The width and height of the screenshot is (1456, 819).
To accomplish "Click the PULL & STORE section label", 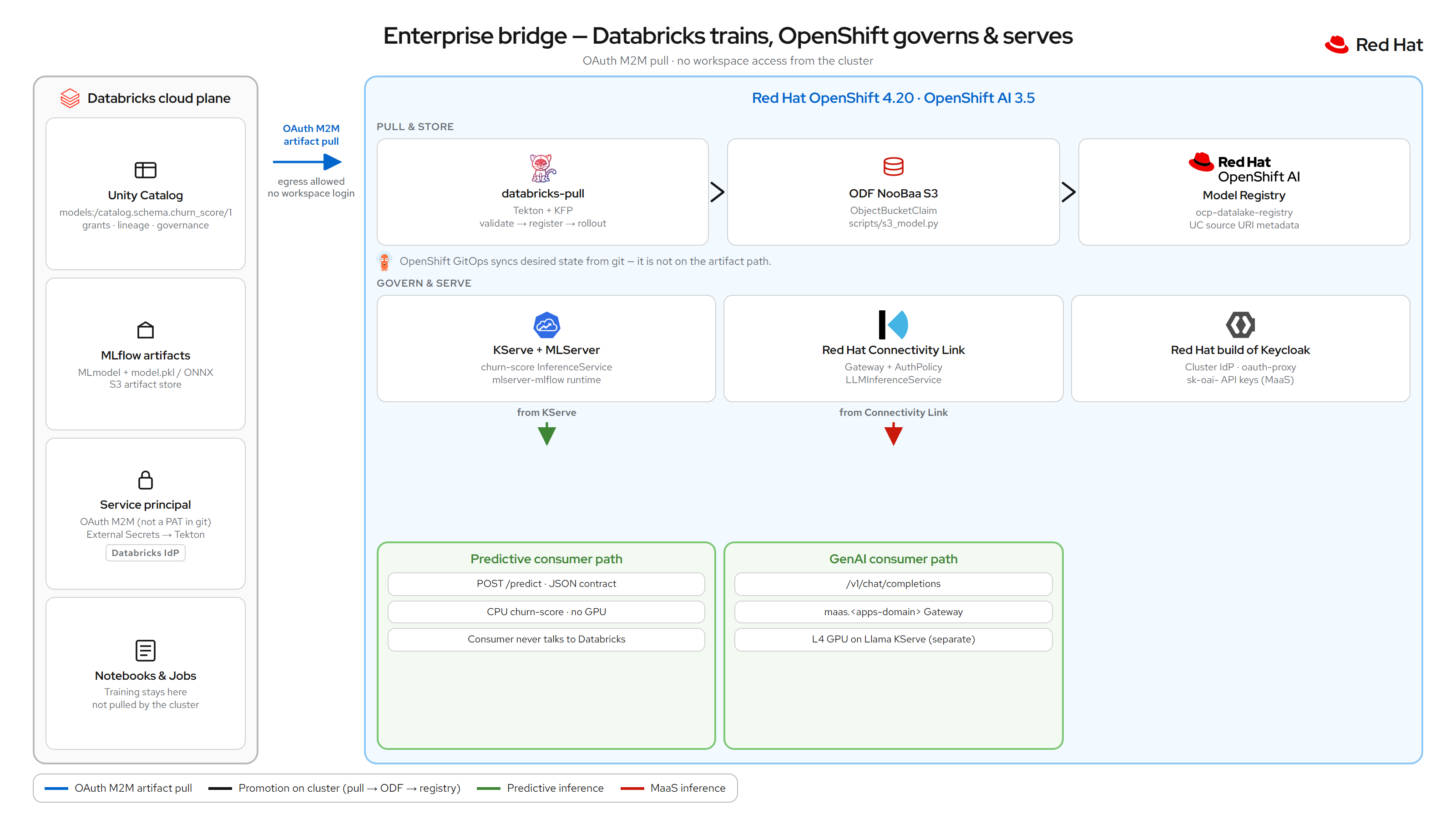I will (415, 126).
